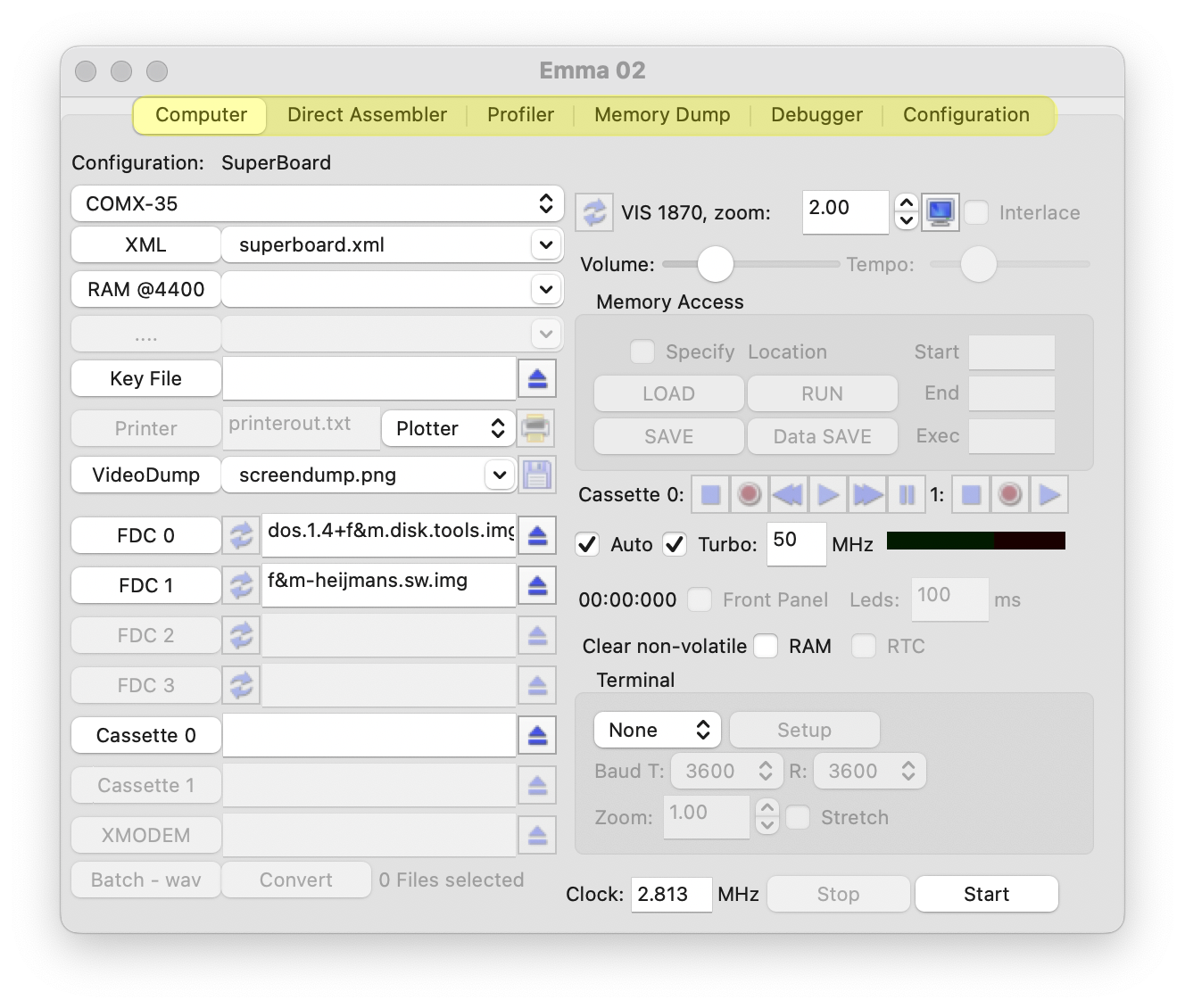
Task: Record on Cassette 1
Action: click(1010, 494)
